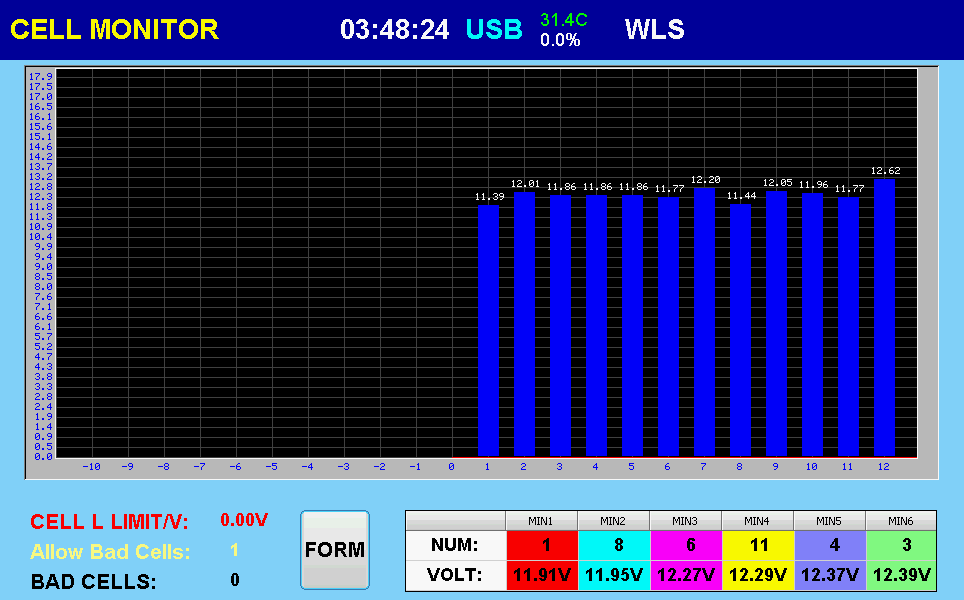The width and height of the screenshot is (964, 600).
Task: Click the green 12.39V voltage cell
Action: 900,575
